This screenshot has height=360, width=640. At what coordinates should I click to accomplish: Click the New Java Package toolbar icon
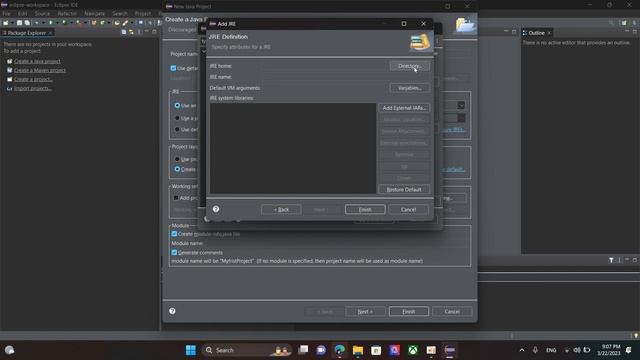[x=94, y=23]
